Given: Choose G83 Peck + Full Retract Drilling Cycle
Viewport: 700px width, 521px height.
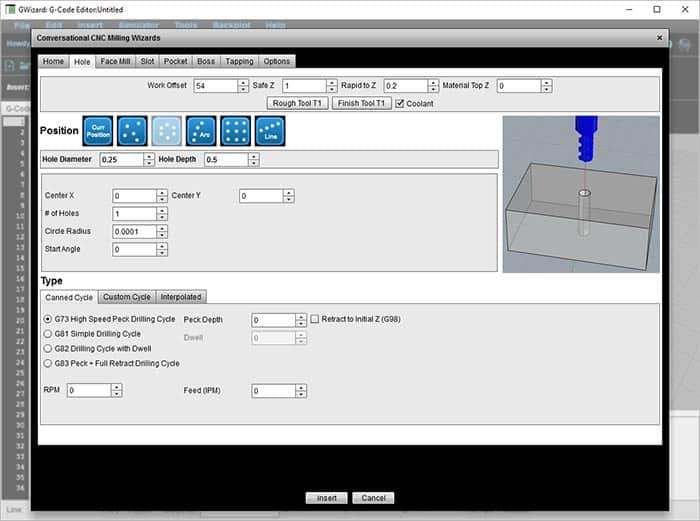Looking at the screenshot, I should coord(48,363).
